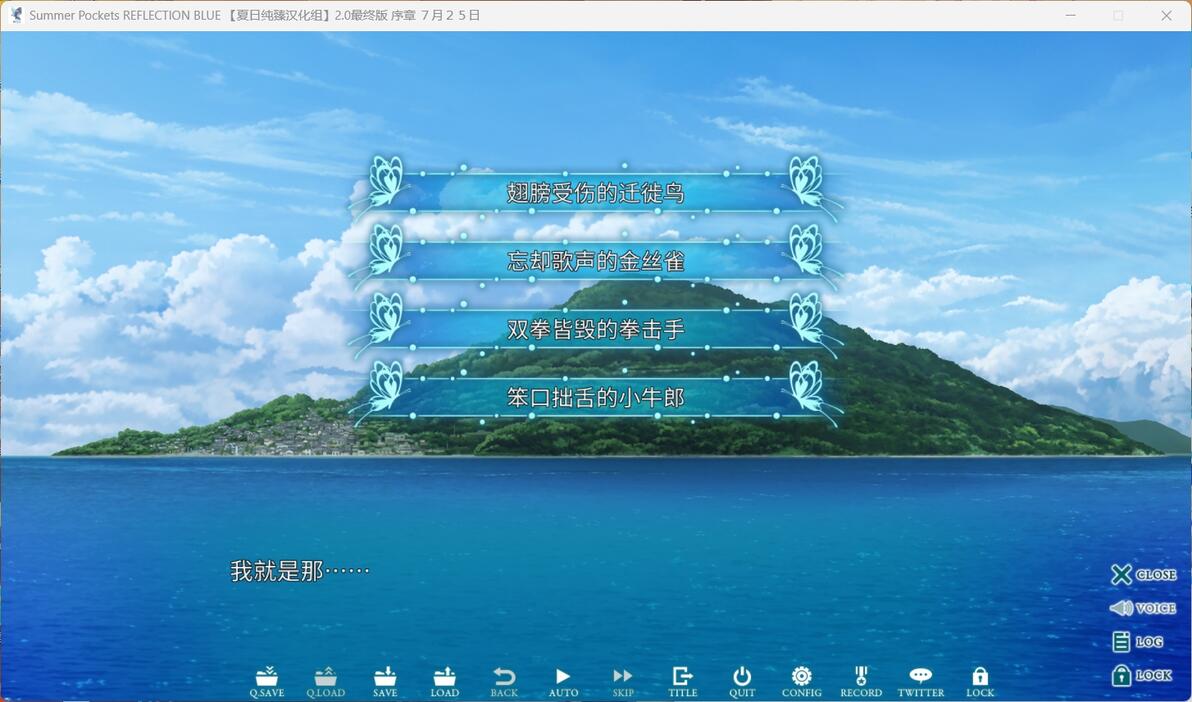
Task: Open the SAVE menu
Action: click(385, 682)
